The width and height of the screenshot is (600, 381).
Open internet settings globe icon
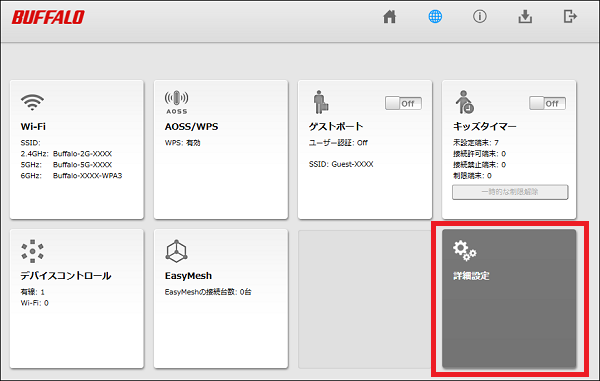click(435, 16)
